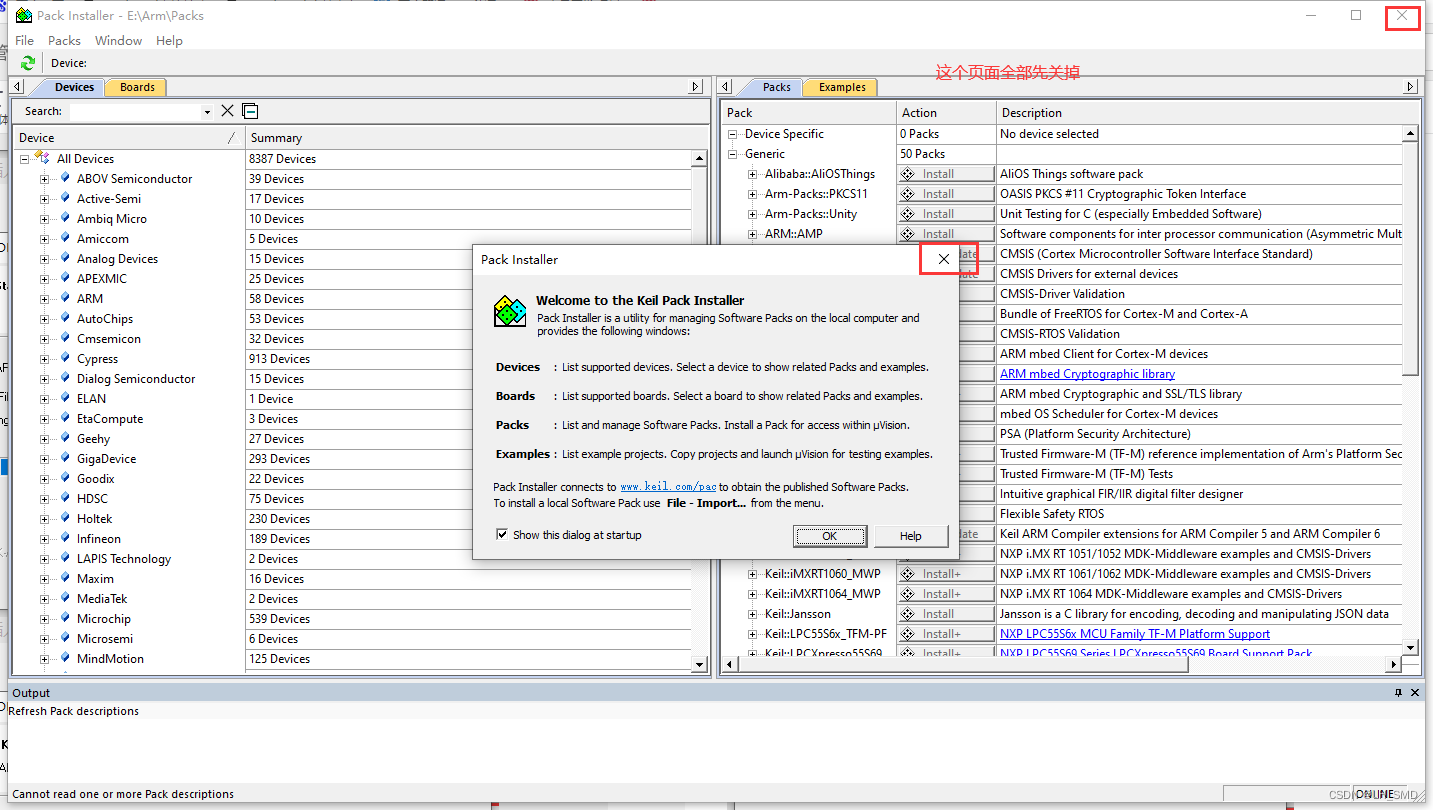This screenshot has height=810, width=1433.
Task: Toggle the Show this dialog at startup checkbox
Action: (x=502, y=535)
